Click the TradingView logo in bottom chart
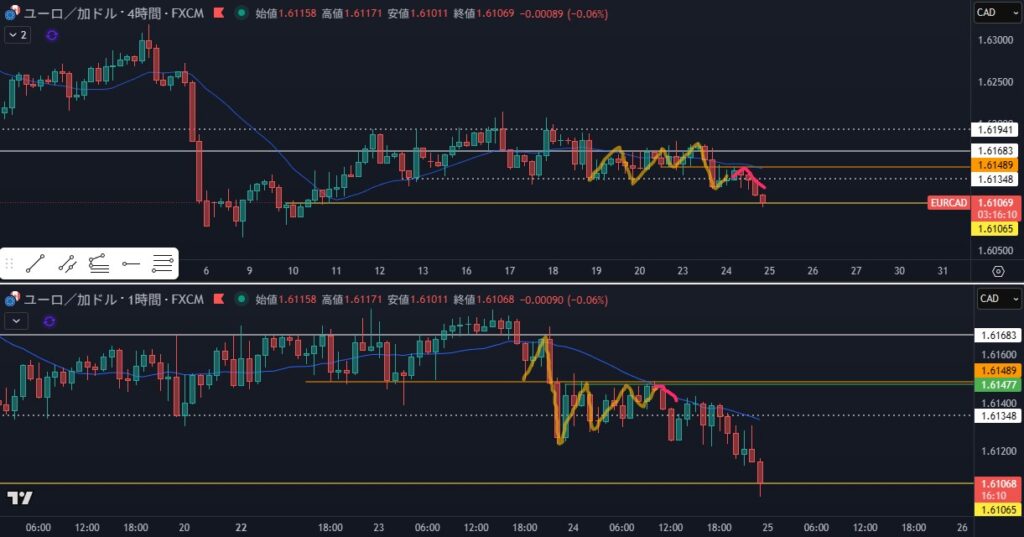This screenshot has width=1024, height=537. (19, 498)
